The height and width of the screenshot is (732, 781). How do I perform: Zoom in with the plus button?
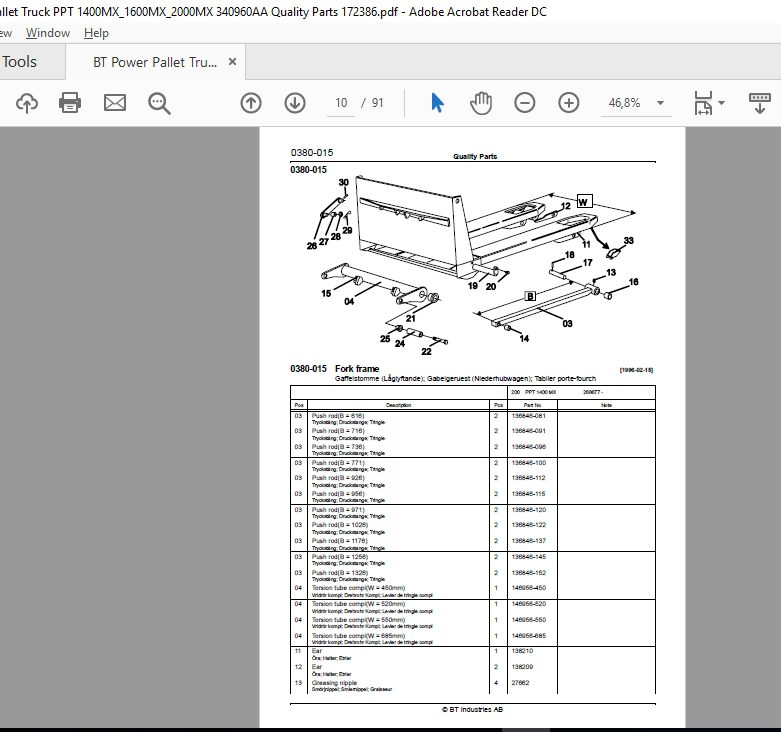[568, 103]
